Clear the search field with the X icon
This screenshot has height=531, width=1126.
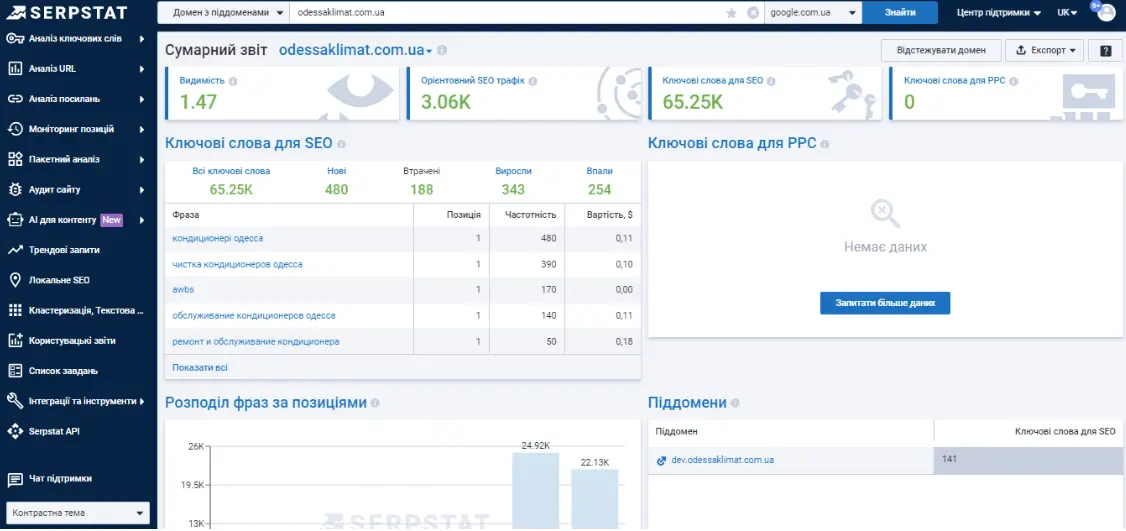pos(753,13)
